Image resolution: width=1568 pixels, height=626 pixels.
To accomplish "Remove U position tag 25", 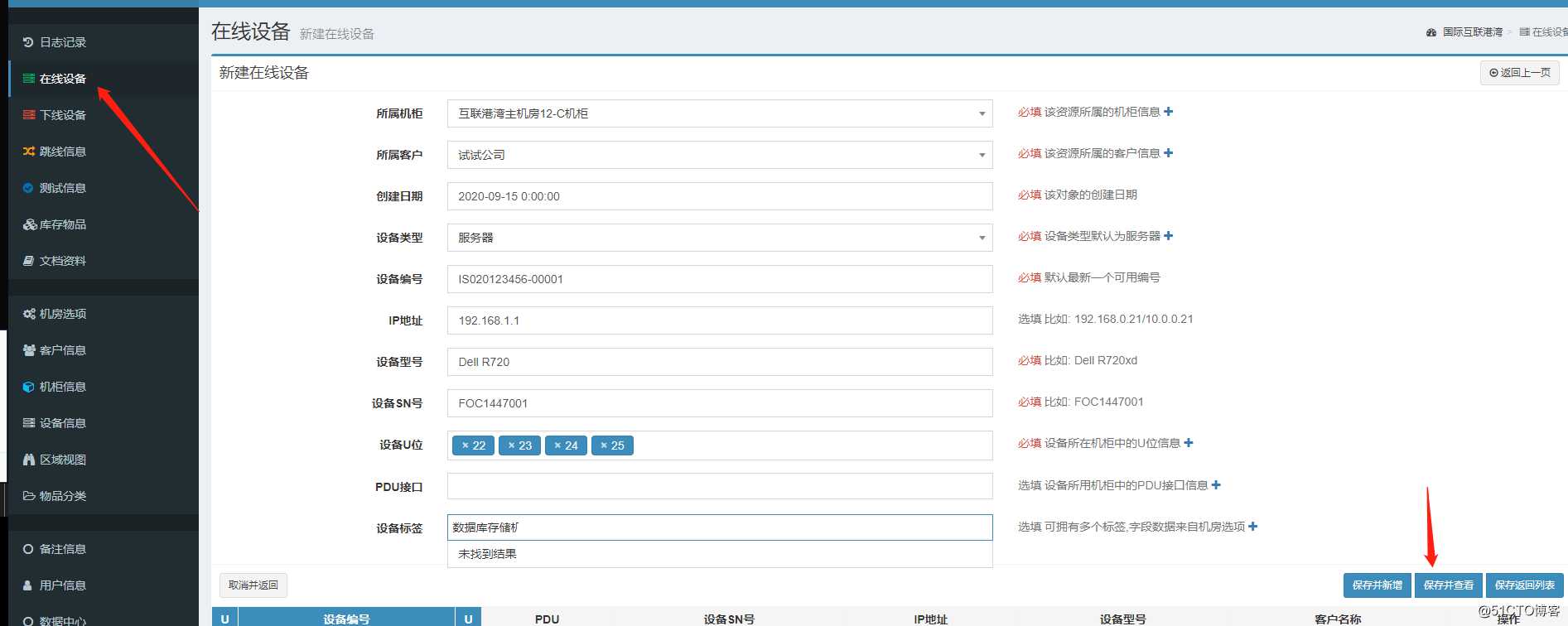I will [605, 445].
